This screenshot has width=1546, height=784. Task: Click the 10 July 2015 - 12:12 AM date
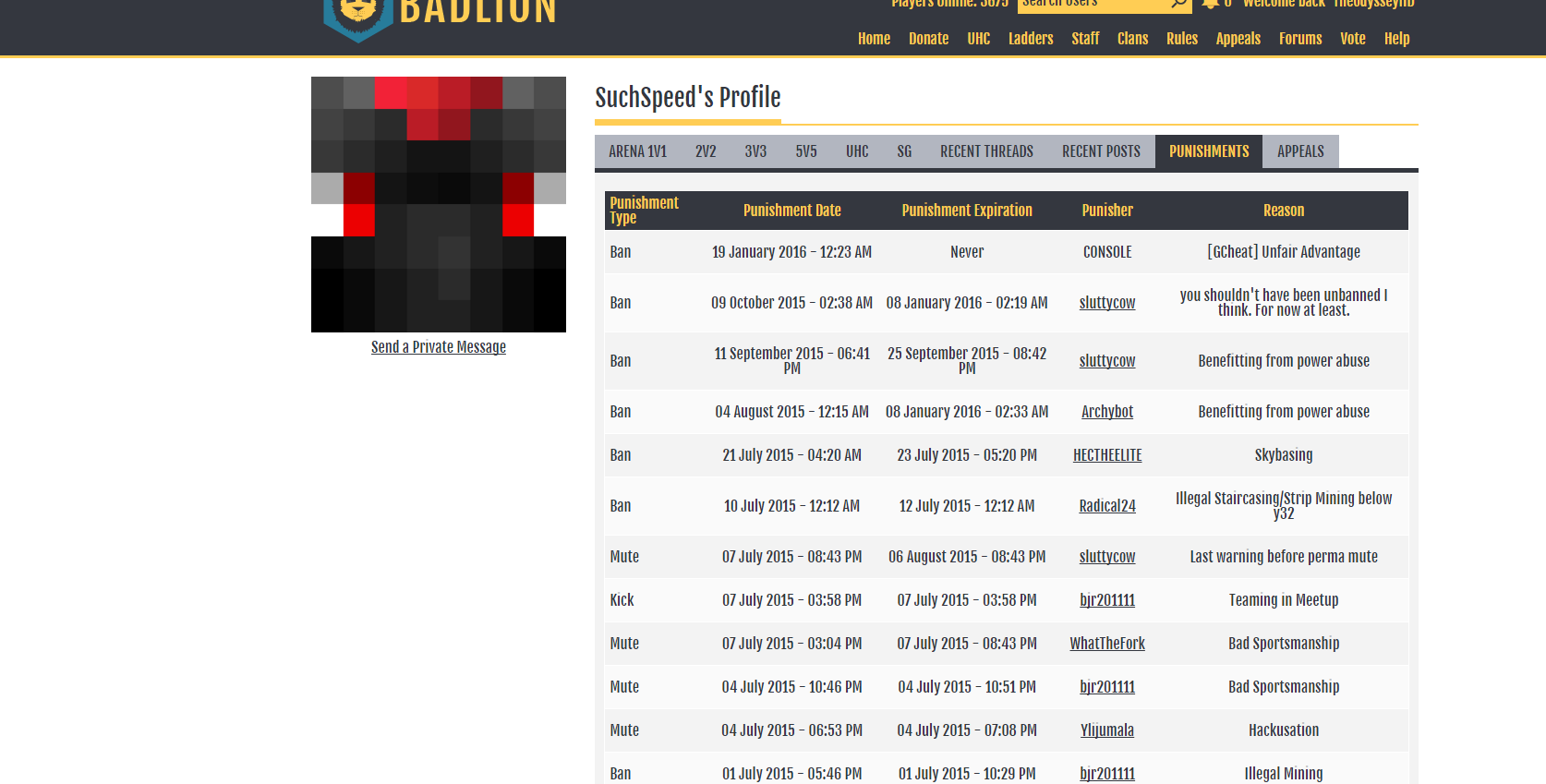point(791,506)
